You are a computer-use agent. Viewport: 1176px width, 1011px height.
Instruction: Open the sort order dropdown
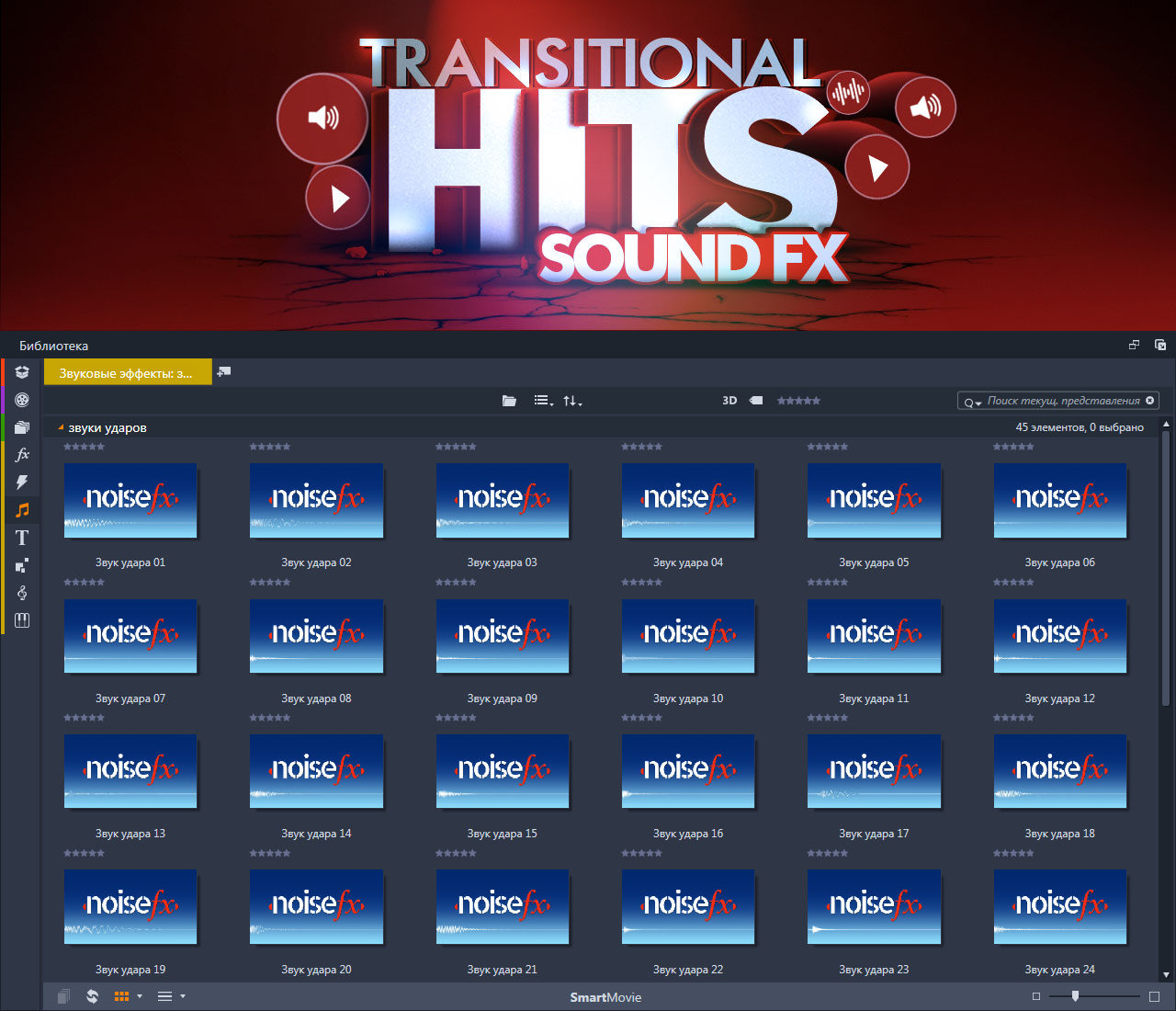pos(572,401)
